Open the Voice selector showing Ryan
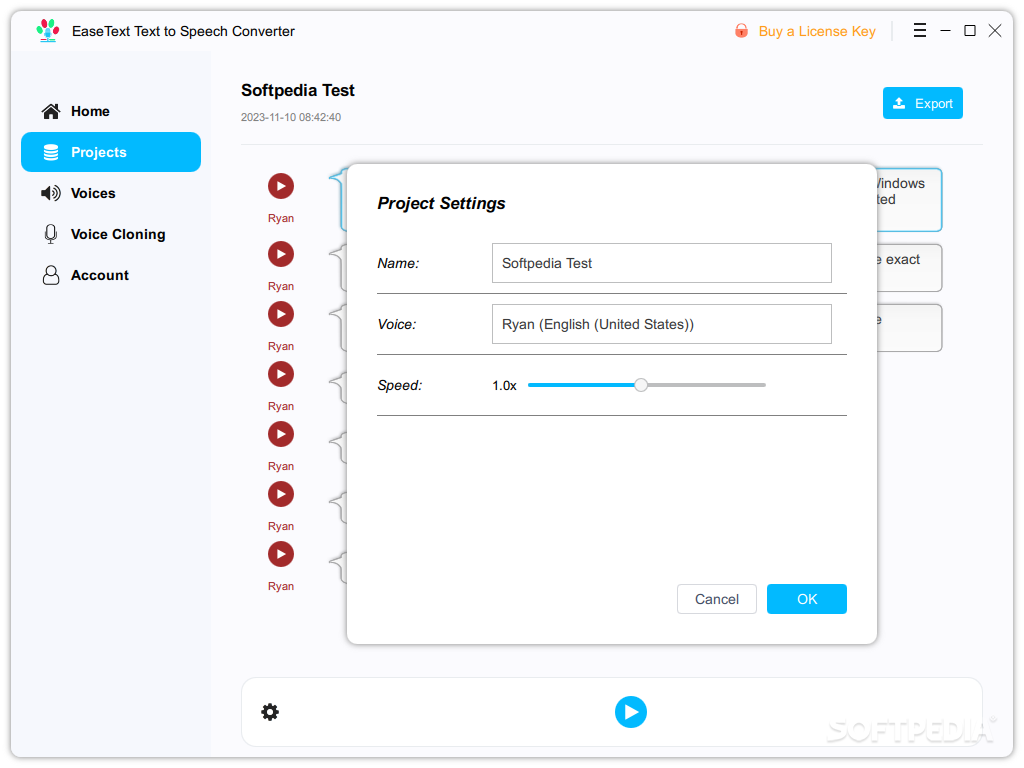Image resolution: width=1024 pixels, height=768 pixels. [x=662, y=324]
